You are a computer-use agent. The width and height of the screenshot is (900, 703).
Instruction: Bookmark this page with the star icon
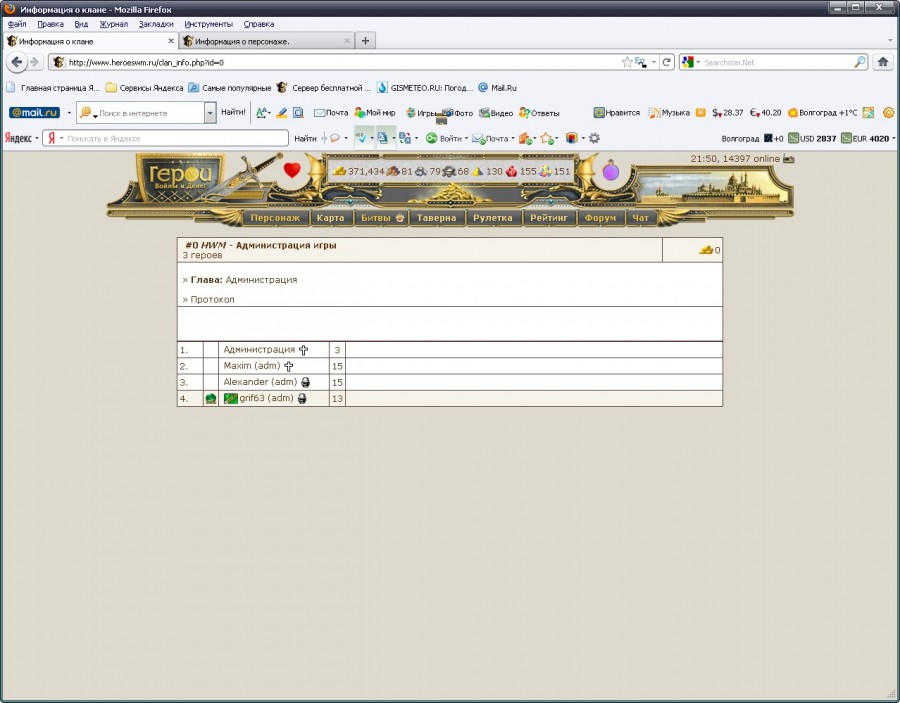[627, 62]
